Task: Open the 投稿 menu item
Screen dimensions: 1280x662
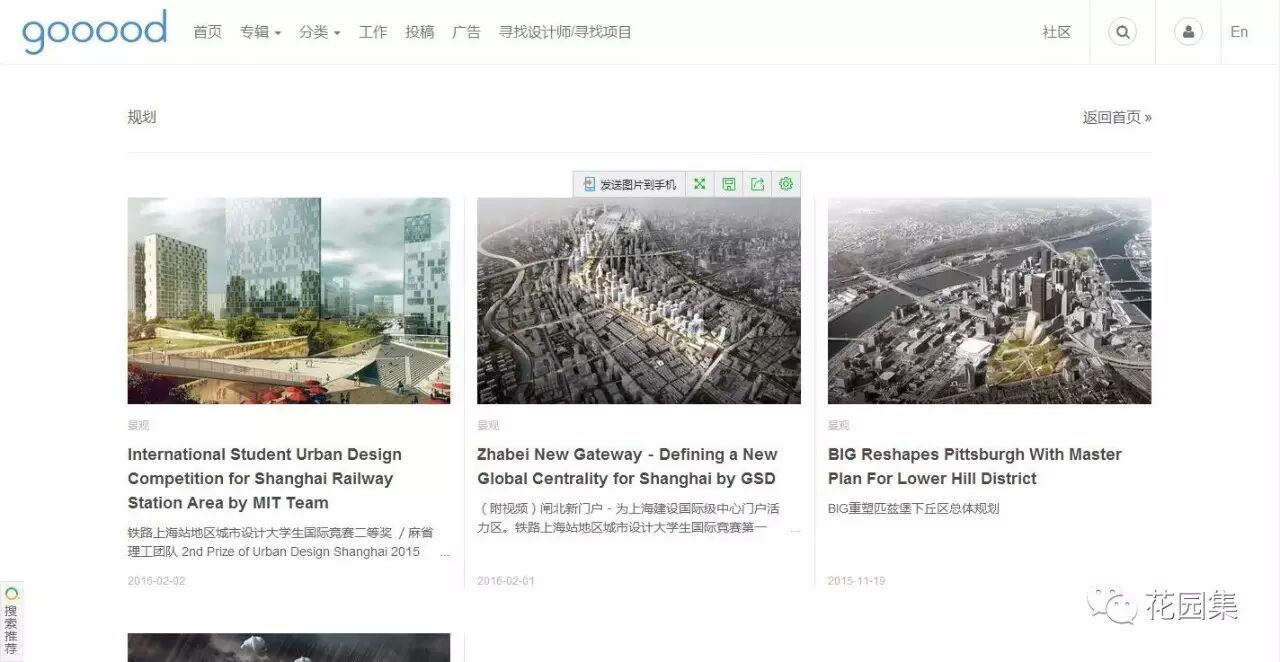Action: (x=420, y=32)
